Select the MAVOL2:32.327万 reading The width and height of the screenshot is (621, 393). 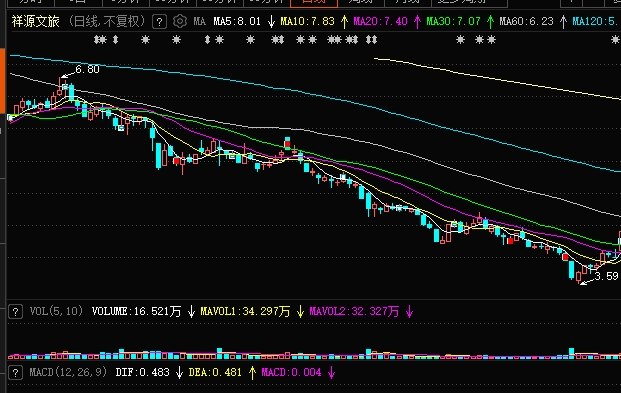coord(354,311)
